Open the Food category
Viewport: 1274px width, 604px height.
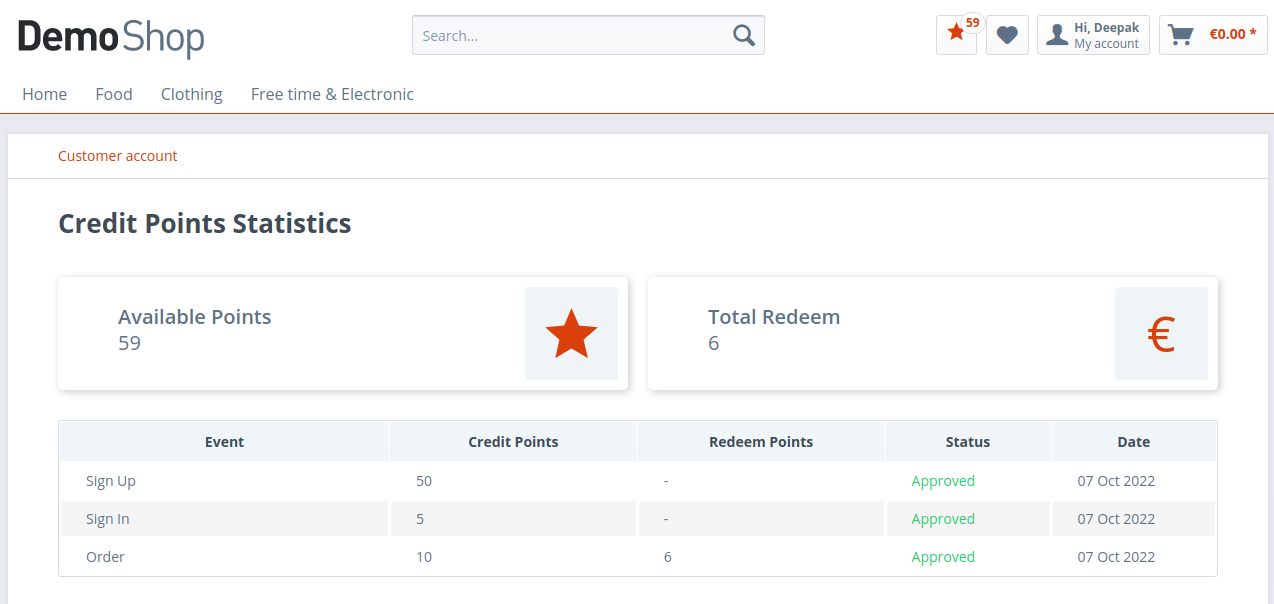114,94
